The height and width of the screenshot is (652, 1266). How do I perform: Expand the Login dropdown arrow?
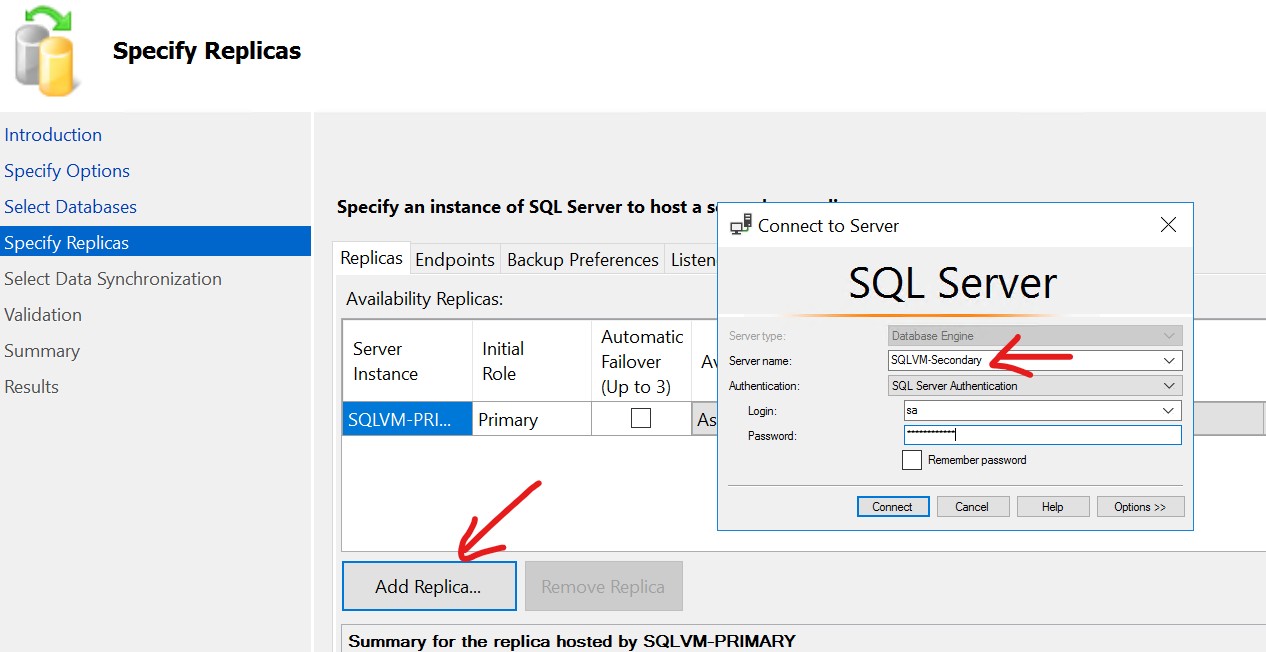(x=1169, y=411)
